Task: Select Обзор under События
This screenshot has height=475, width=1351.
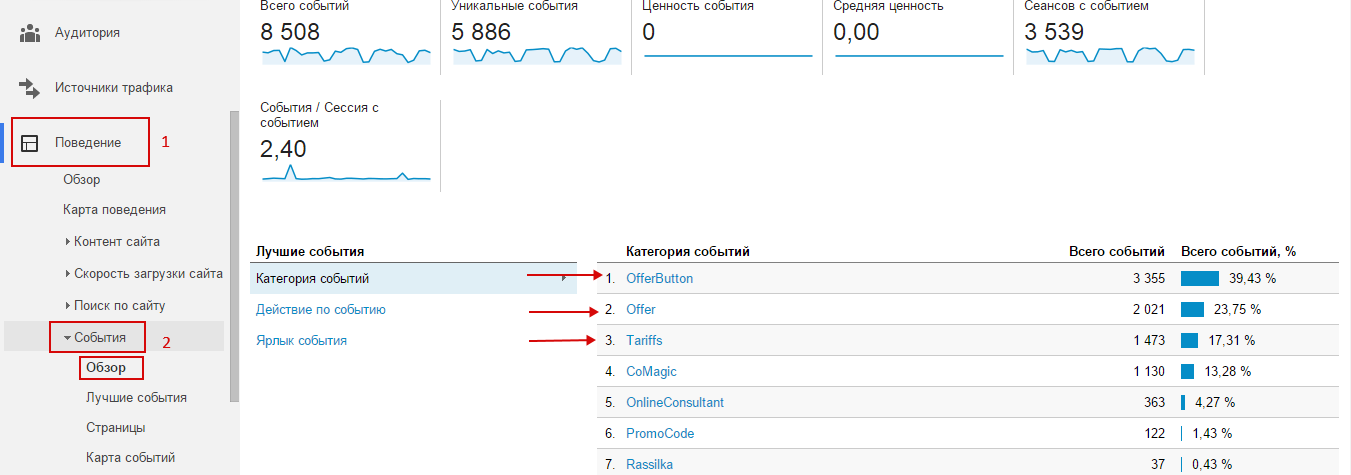Action: 106,367
